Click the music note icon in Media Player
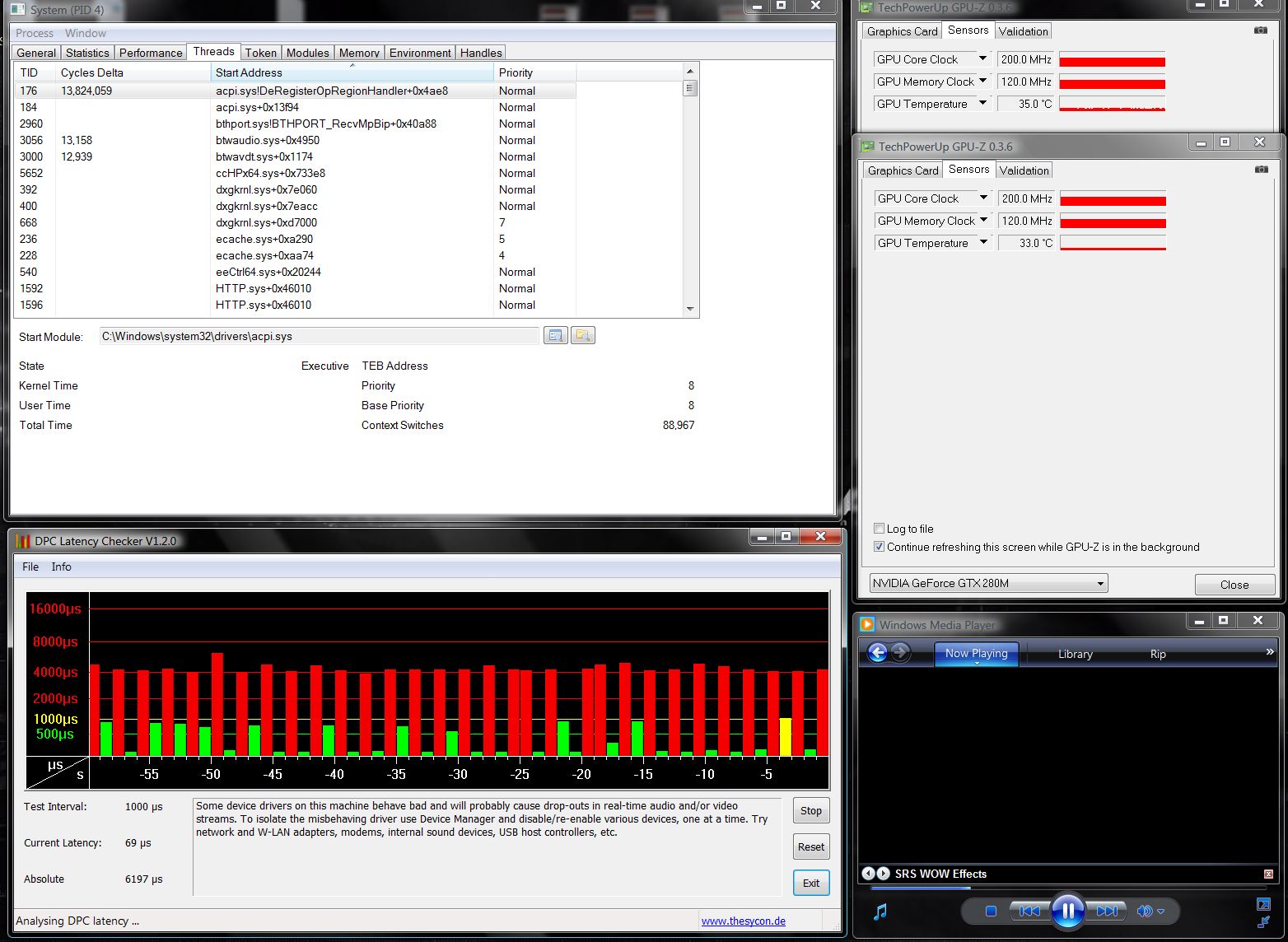 pos(880,911)
